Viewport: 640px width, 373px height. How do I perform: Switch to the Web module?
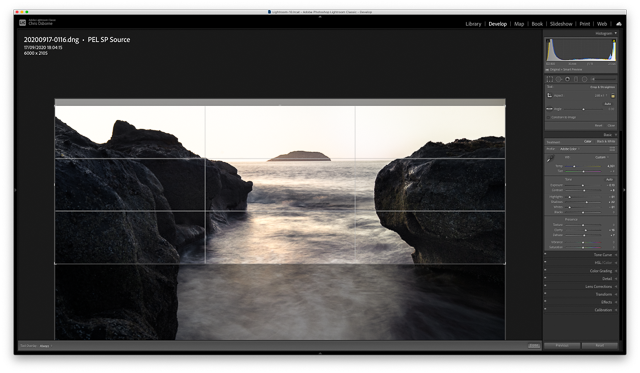(602, 24)
